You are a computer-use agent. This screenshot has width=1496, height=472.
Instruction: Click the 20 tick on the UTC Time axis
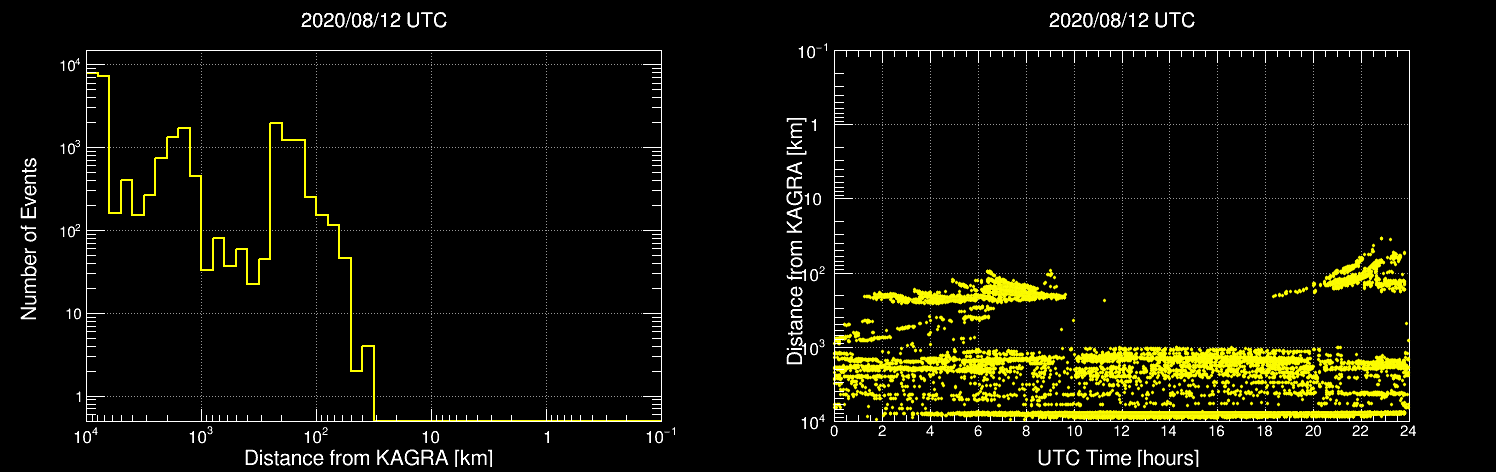click(1313, 432)
